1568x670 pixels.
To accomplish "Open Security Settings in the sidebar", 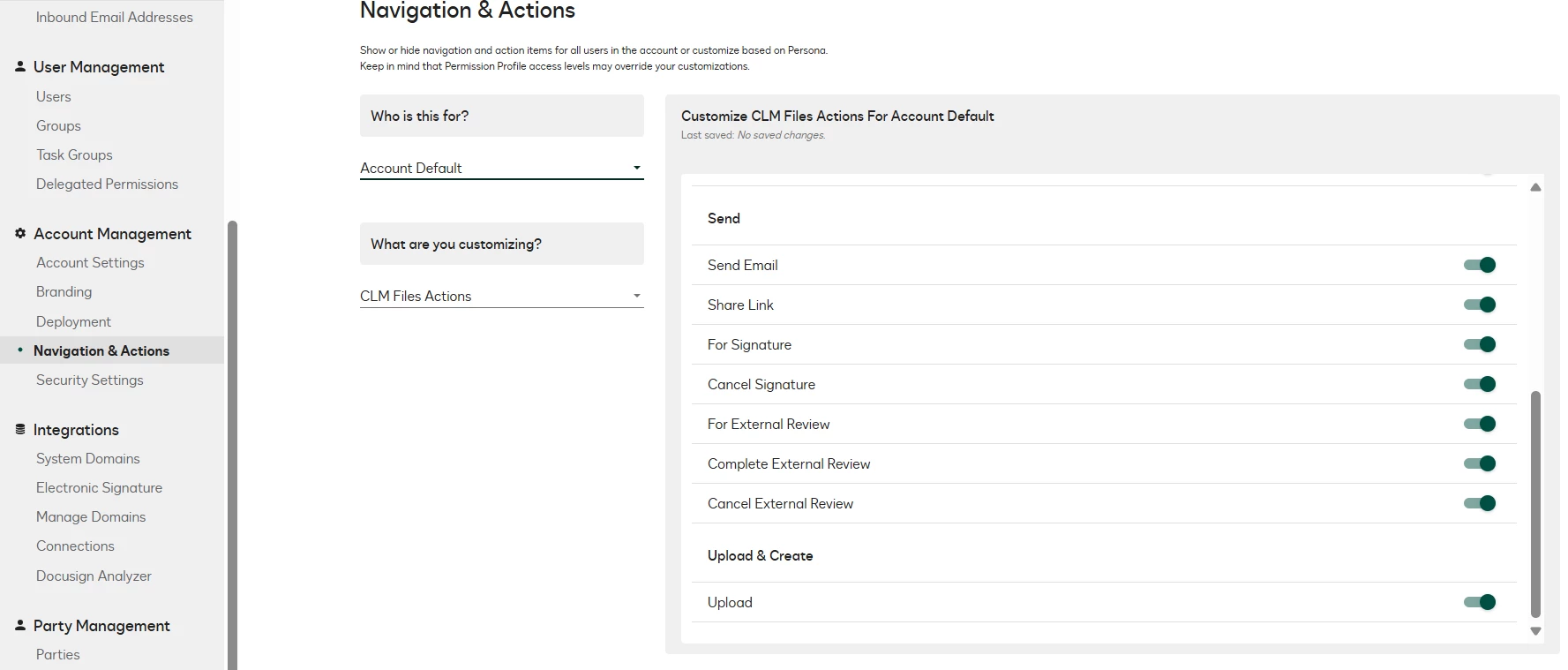I will (89, 380).
